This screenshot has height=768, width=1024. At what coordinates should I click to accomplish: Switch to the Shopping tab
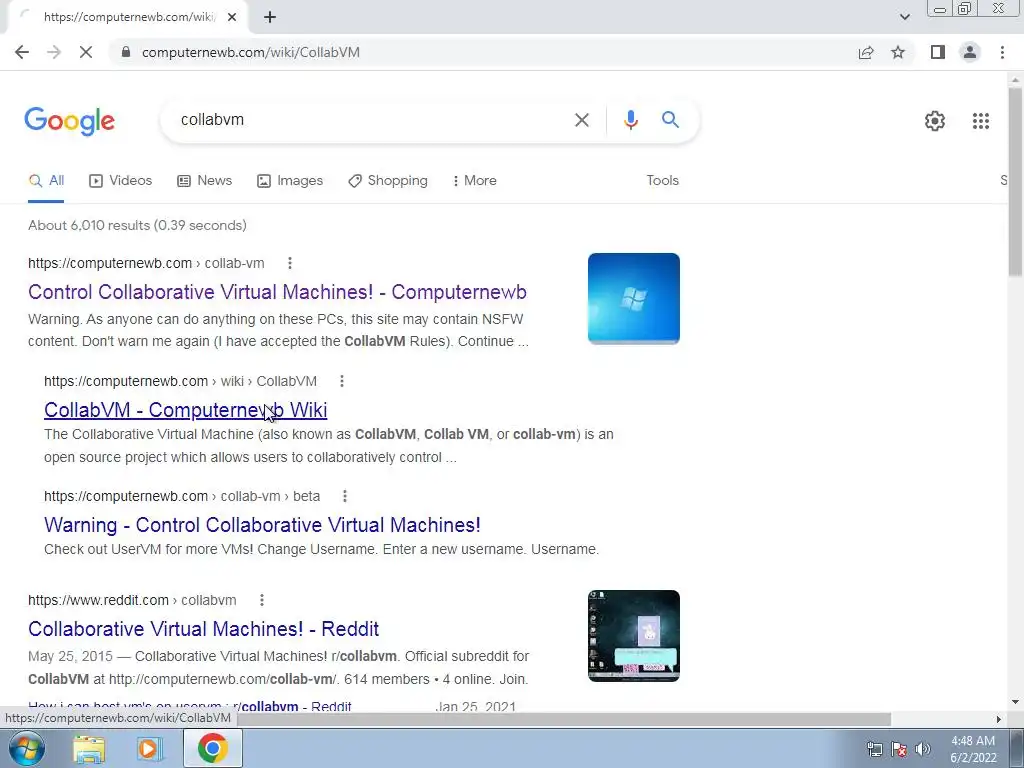click(388, 181)
